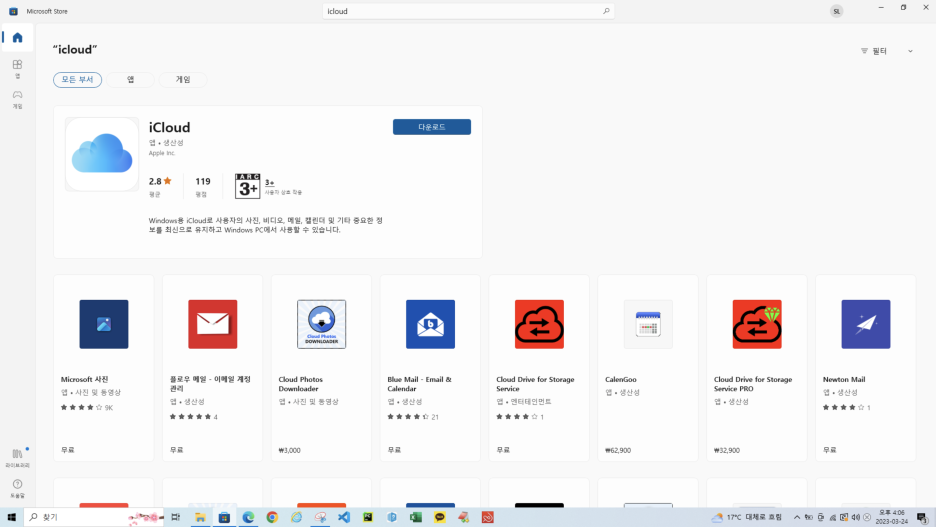The width and height of the screenshot is (936, 527).
Task: Open the Apps section in sidebar
Action: point(17,68)
